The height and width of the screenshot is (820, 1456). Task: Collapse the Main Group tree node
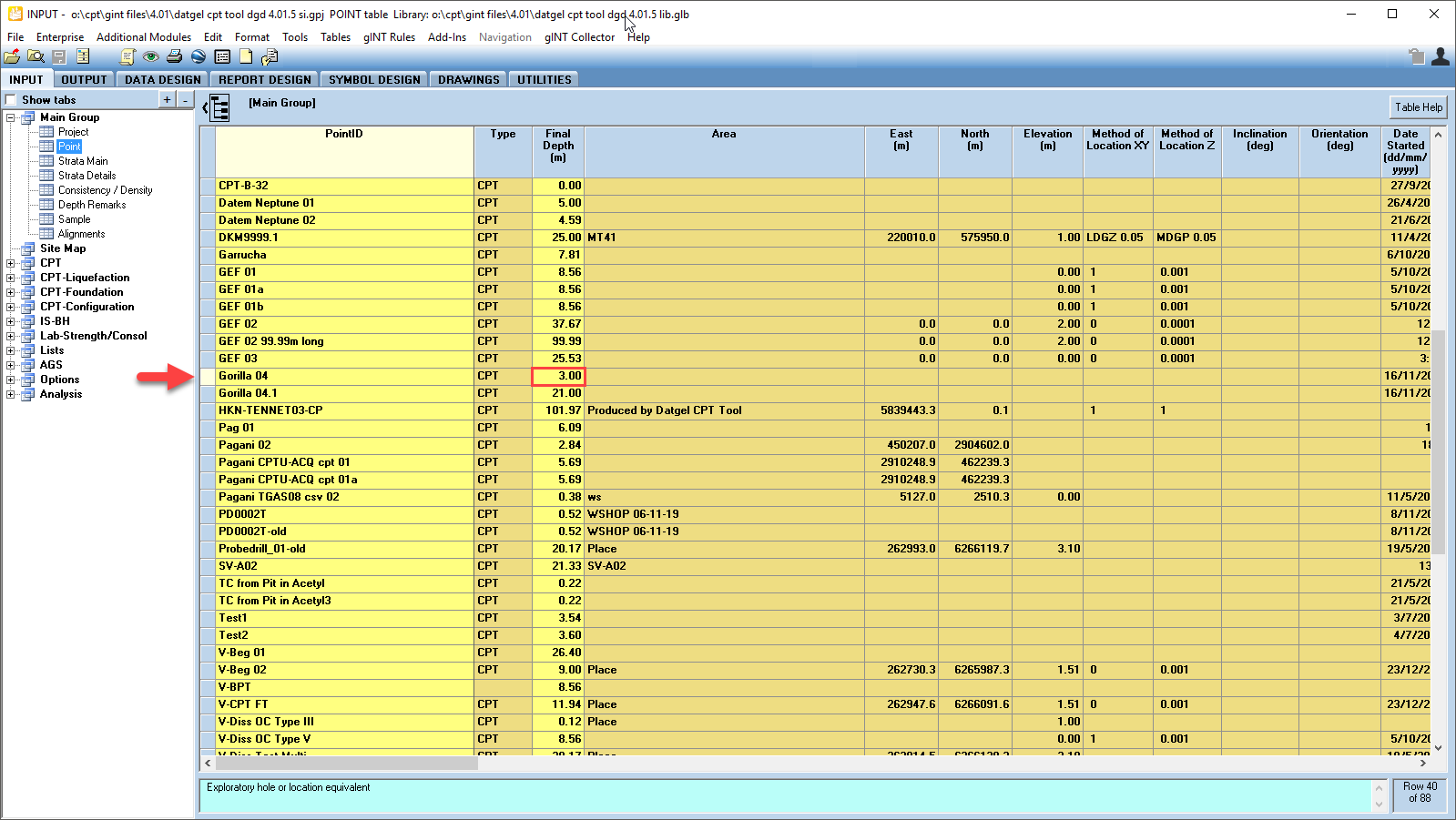11,117
